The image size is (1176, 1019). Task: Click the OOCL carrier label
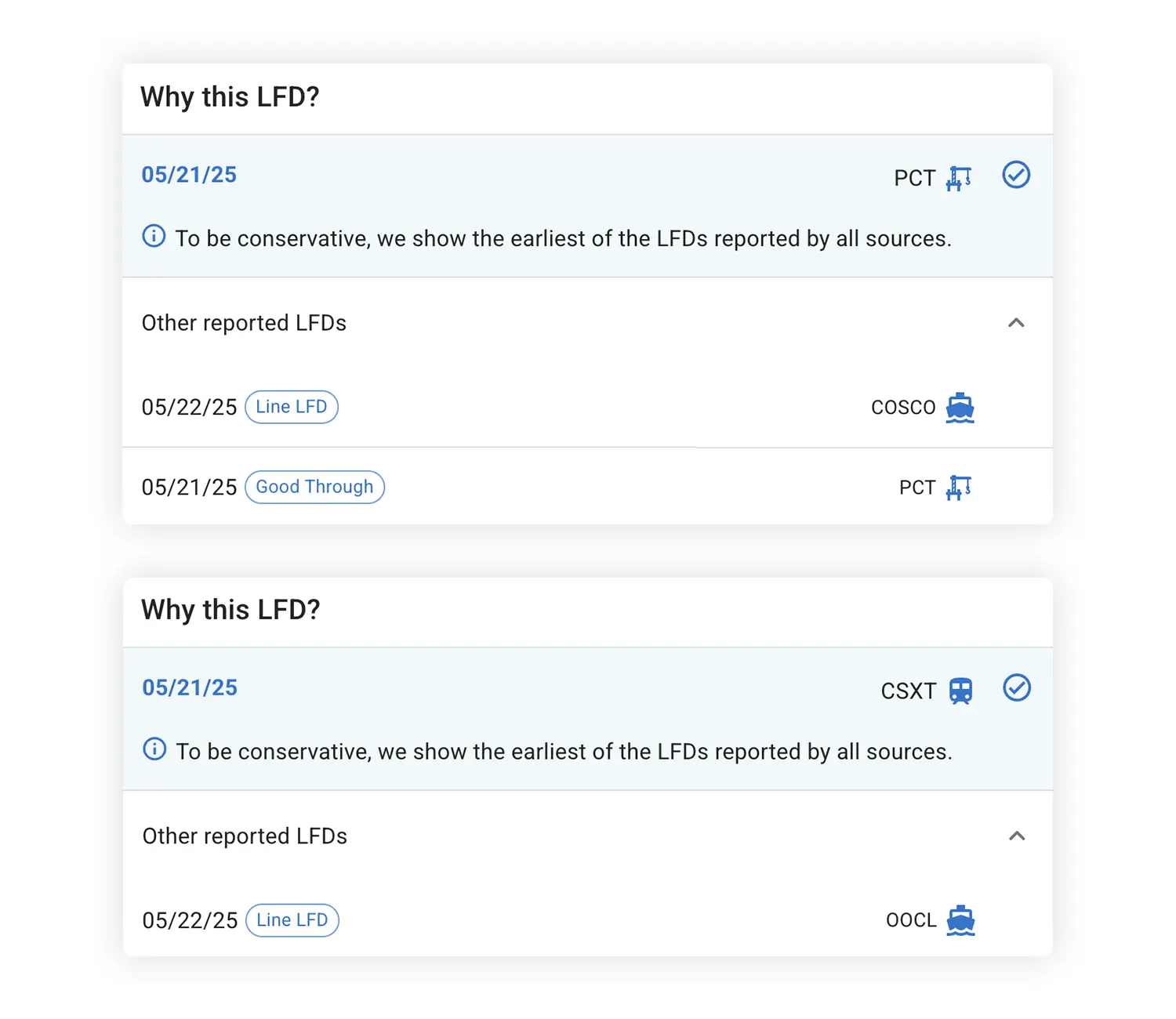coord(911,920)
